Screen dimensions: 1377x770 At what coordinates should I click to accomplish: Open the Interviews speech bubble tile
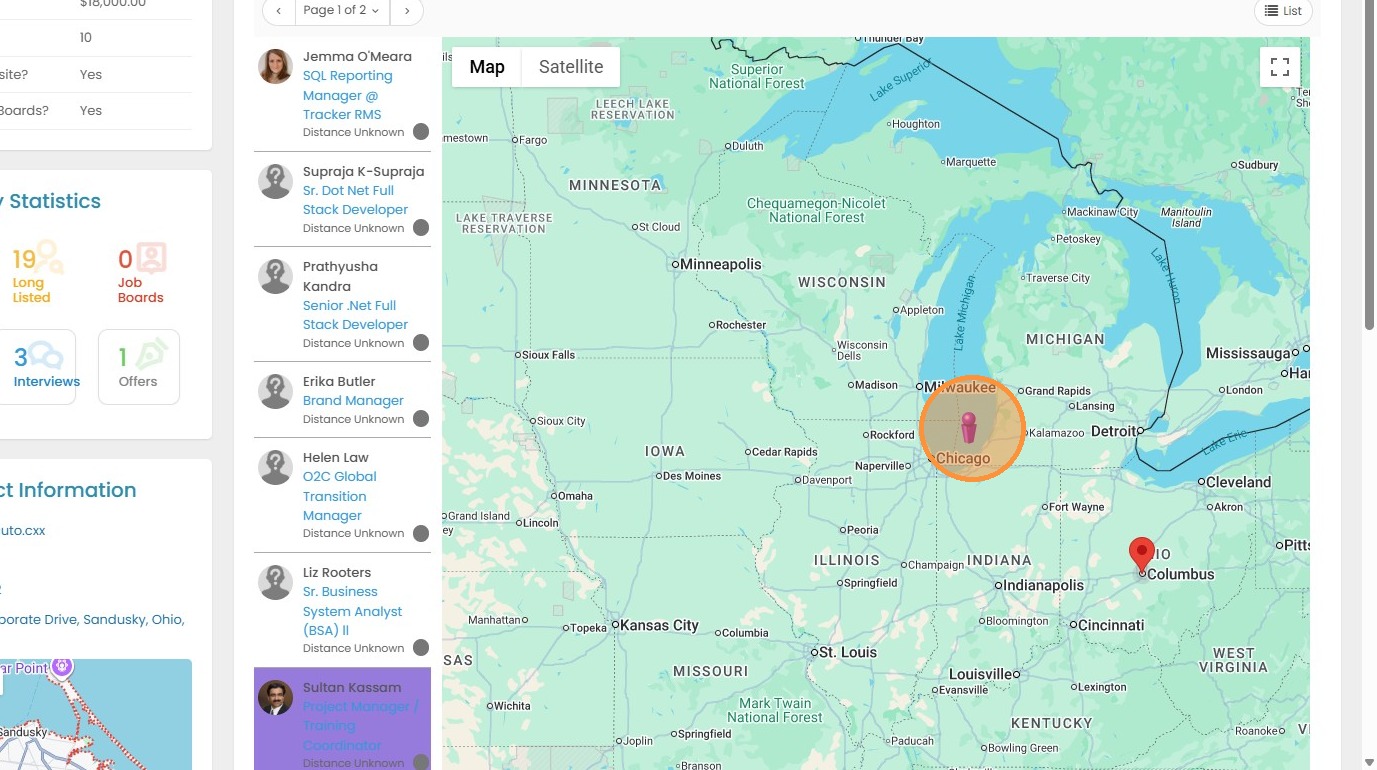(36, 367)
